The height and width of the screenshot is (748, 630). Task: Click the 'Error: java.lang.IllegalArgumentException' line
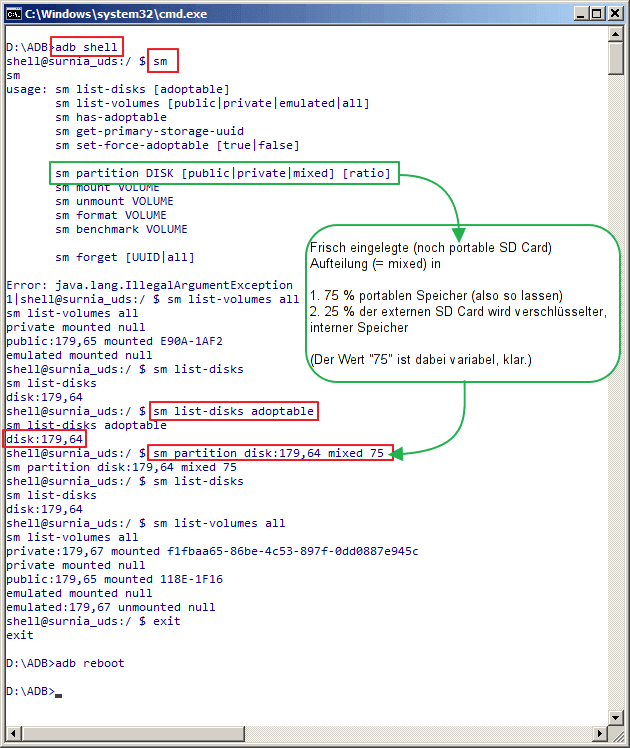point(149,285)
